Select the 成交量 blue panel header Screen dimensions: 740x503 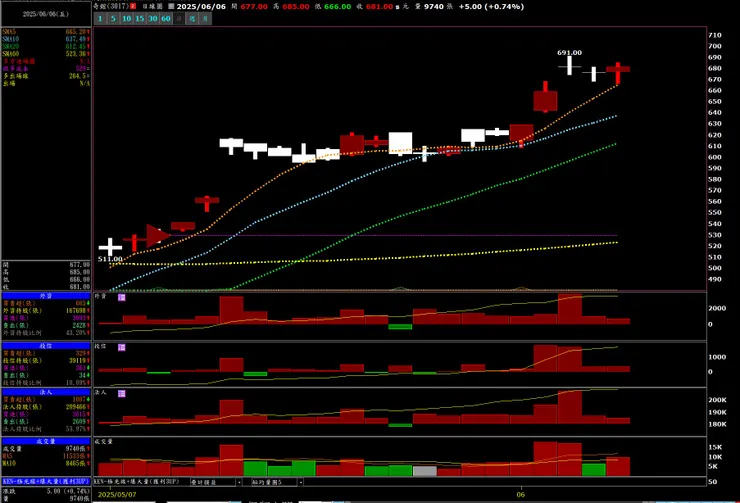point(46,441)
